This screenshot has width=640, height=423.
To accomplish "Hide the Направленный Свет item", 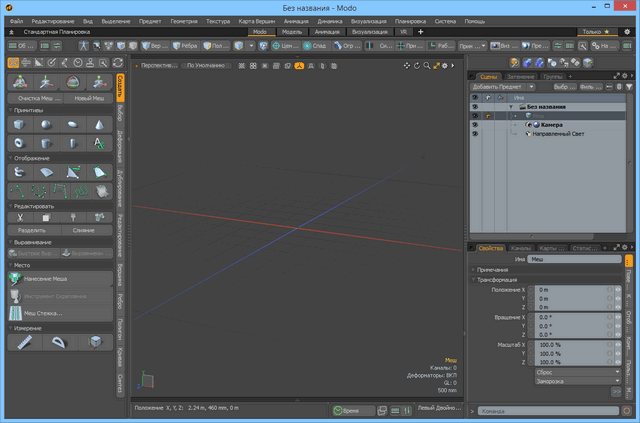I will point(474,134).
